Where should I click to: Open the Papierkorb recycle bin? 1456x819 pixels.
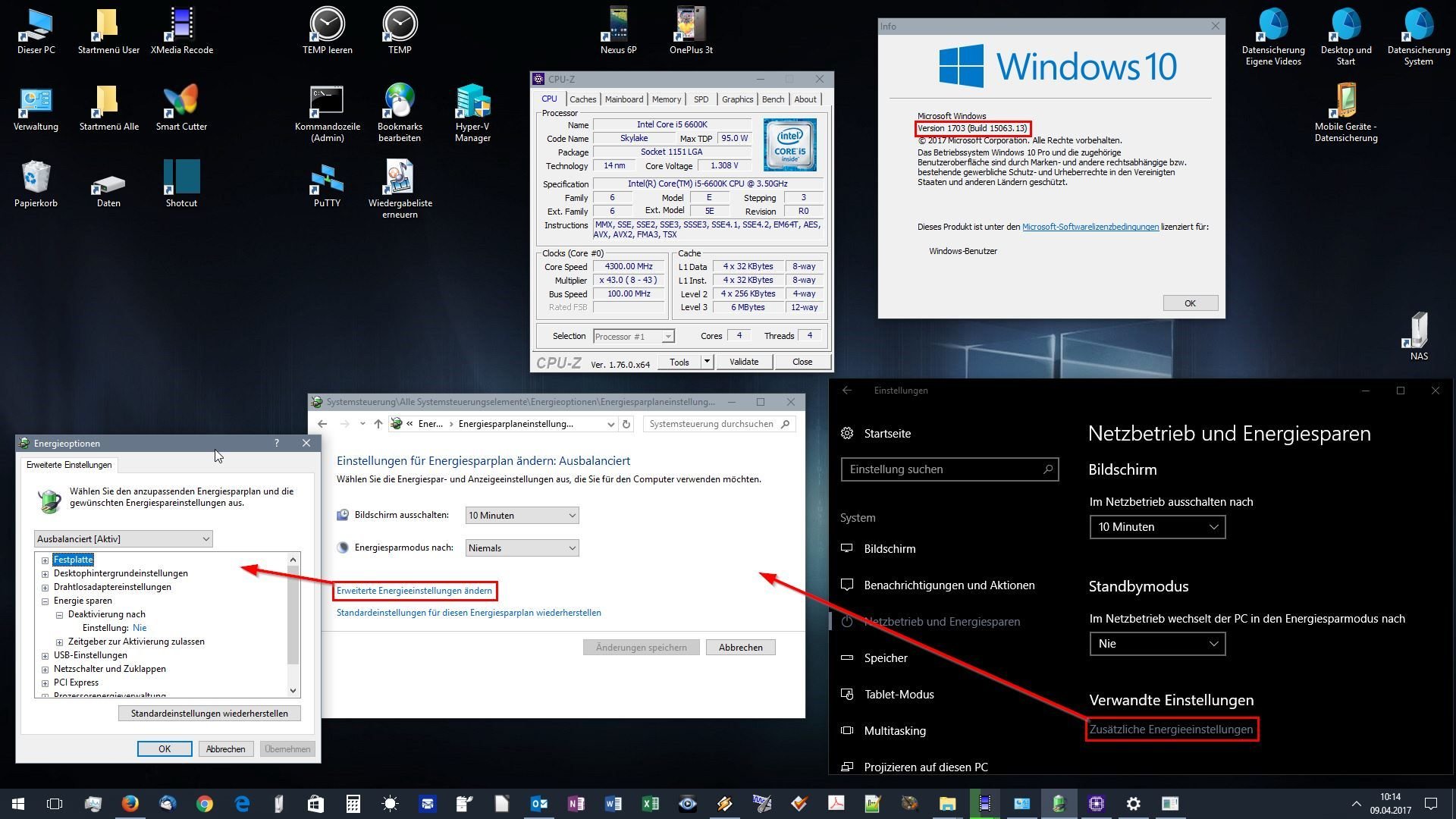click(x=36, y=184)
